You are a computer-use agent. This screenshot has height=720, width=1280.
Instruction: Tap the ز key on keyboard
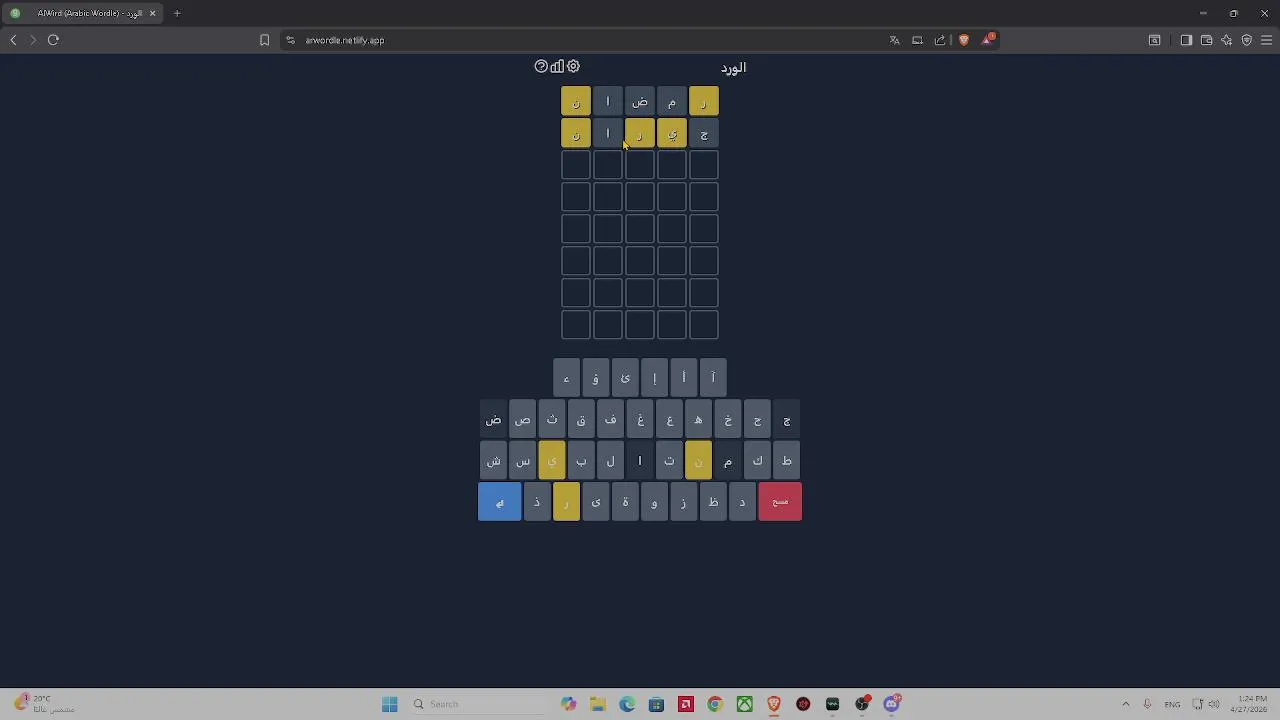(x=683, y=501)
